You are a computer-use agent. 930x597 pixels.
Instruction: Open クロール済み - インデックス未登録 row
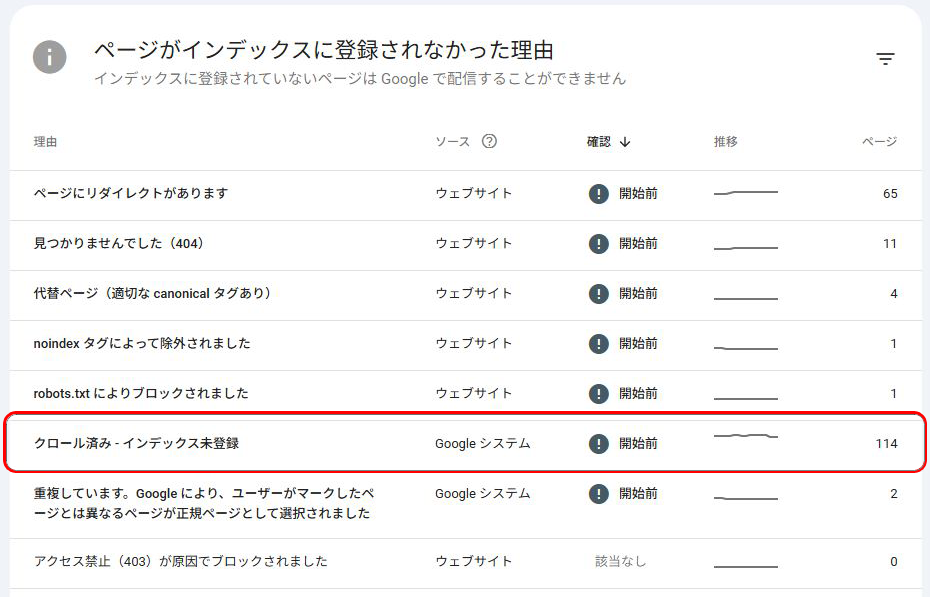(136, 443)
